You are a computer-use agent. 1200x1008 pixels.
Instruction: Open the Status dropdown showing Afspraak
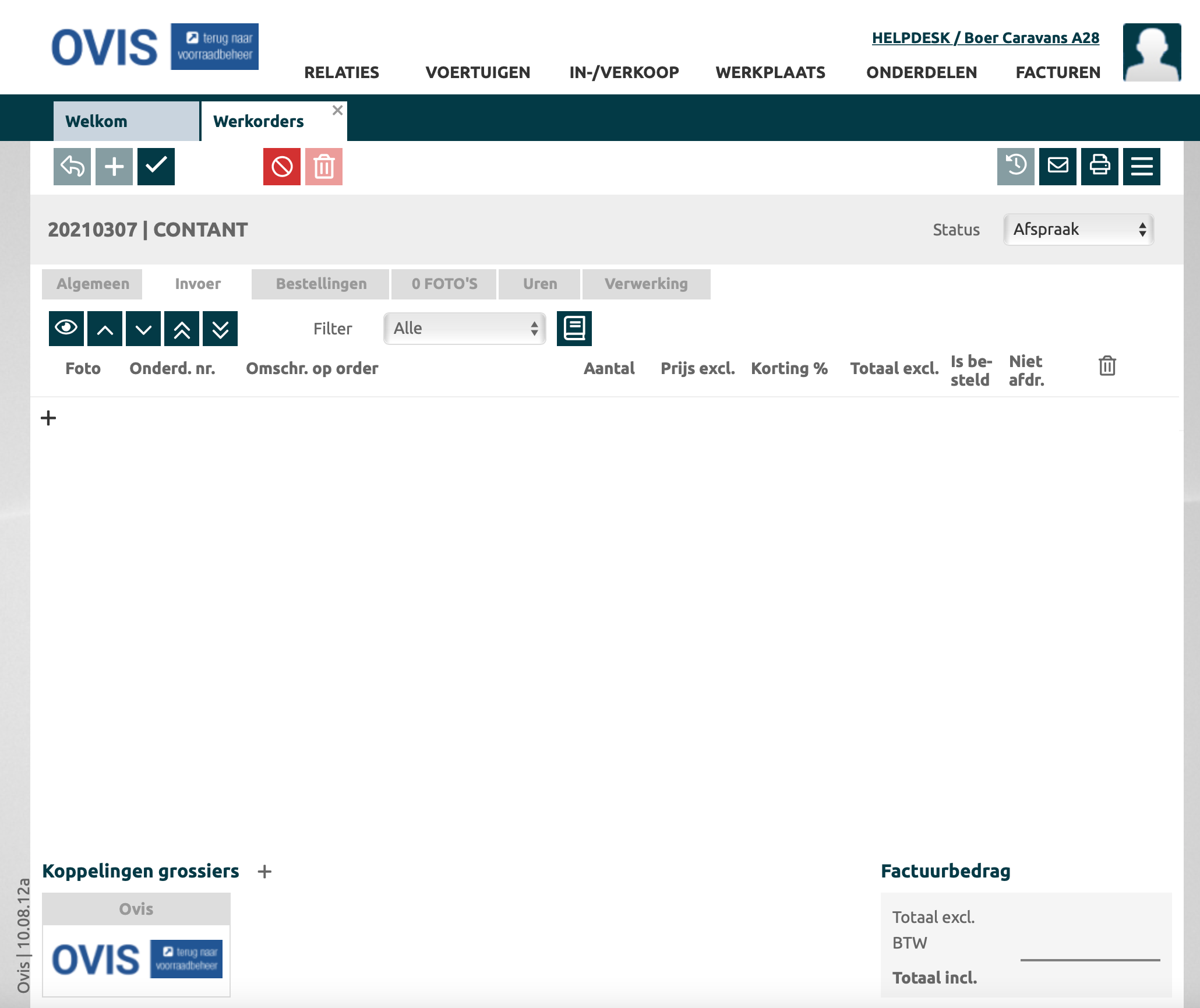point(1078,230)
